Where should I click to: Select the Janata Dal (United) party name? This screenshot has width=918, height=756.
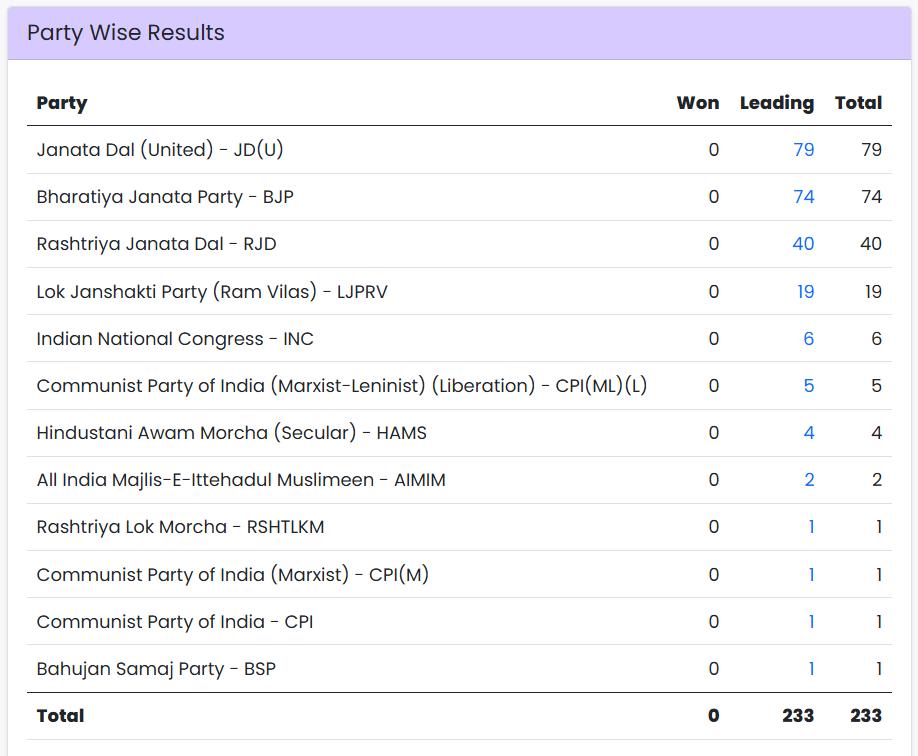click(x=161, y=150)
